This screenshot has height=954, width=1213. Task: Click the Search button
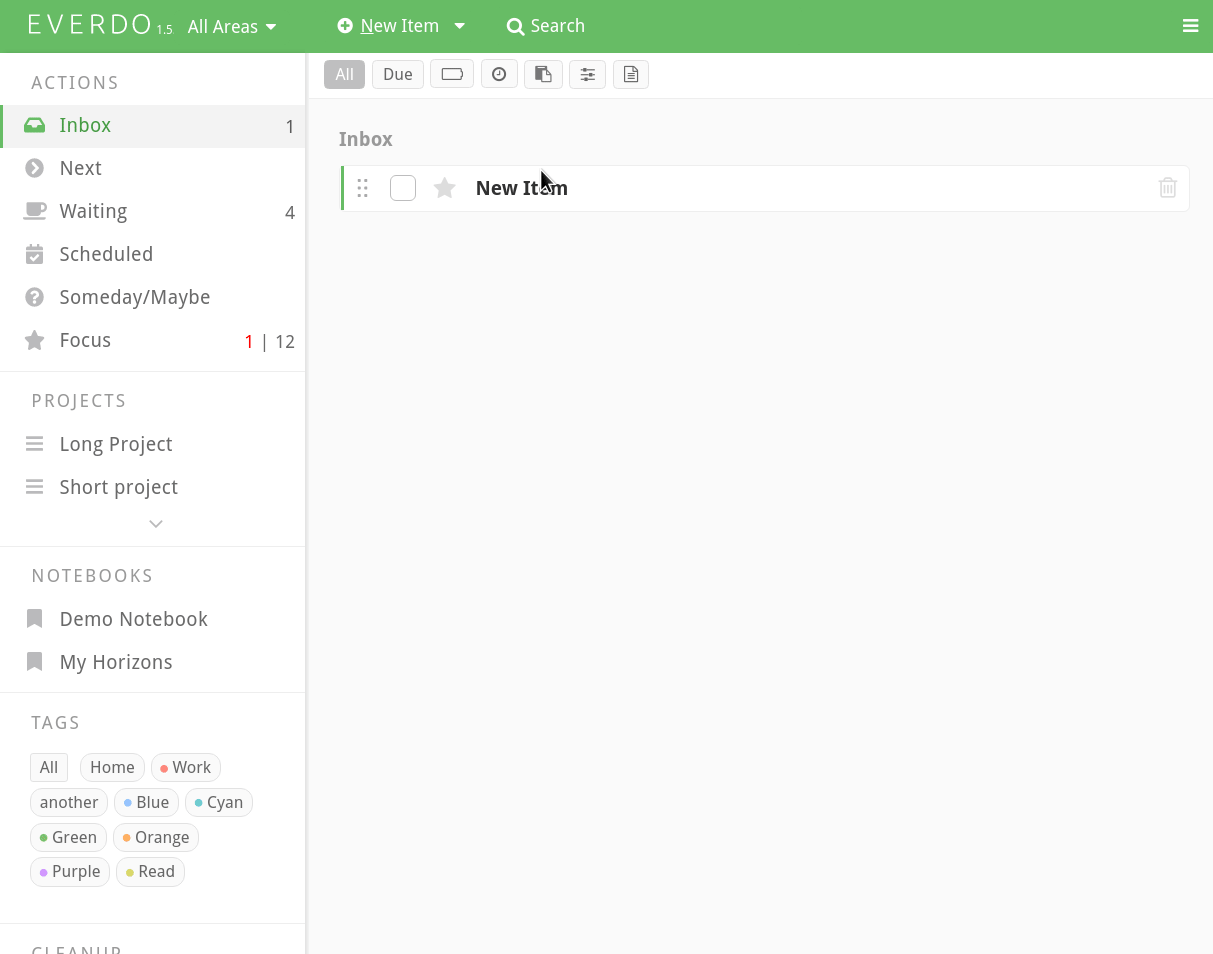[546, 26]
